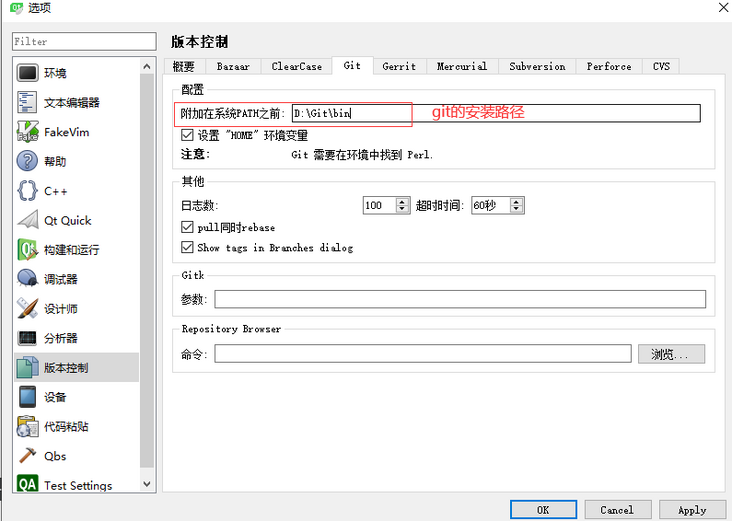The image size is (732, 521).
Task: Open the Qt Quick paper plane icon
Action: pos(27,220)
